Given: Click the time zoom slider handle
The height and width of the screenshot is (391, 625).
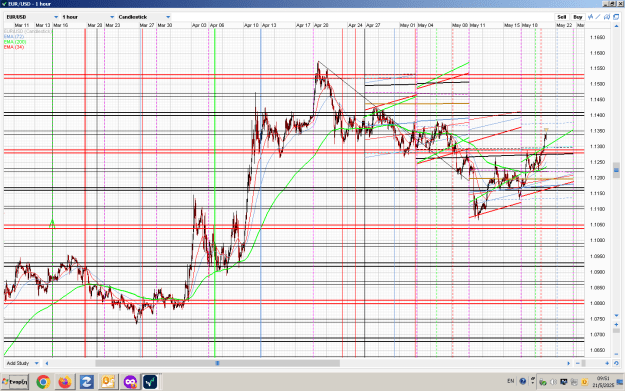Looking at the screenshot, I should coord(584,363).
